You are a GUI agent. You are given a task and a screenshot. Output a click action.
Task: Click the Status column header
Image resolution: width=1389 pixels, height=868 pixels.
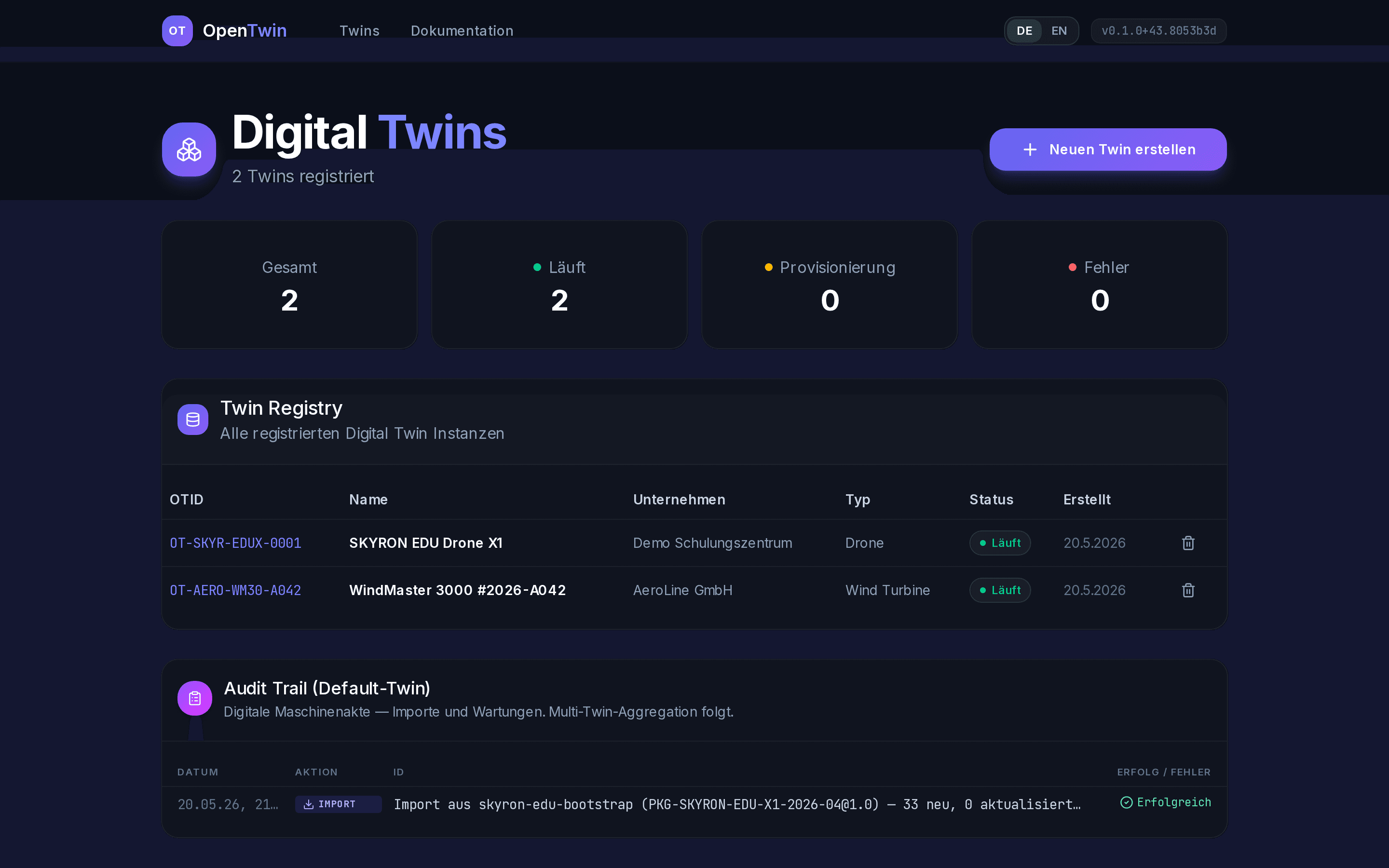pyautogui.click(x=991, y=500)
